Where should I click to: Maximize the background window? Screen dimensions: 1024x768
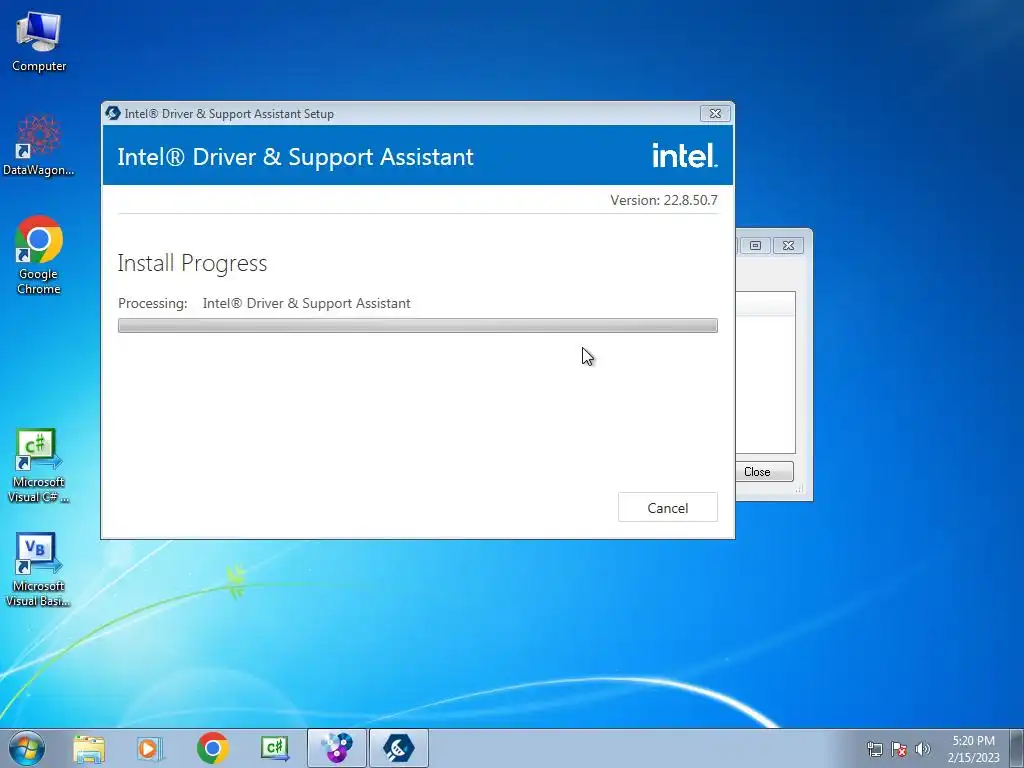pos(755,246)
